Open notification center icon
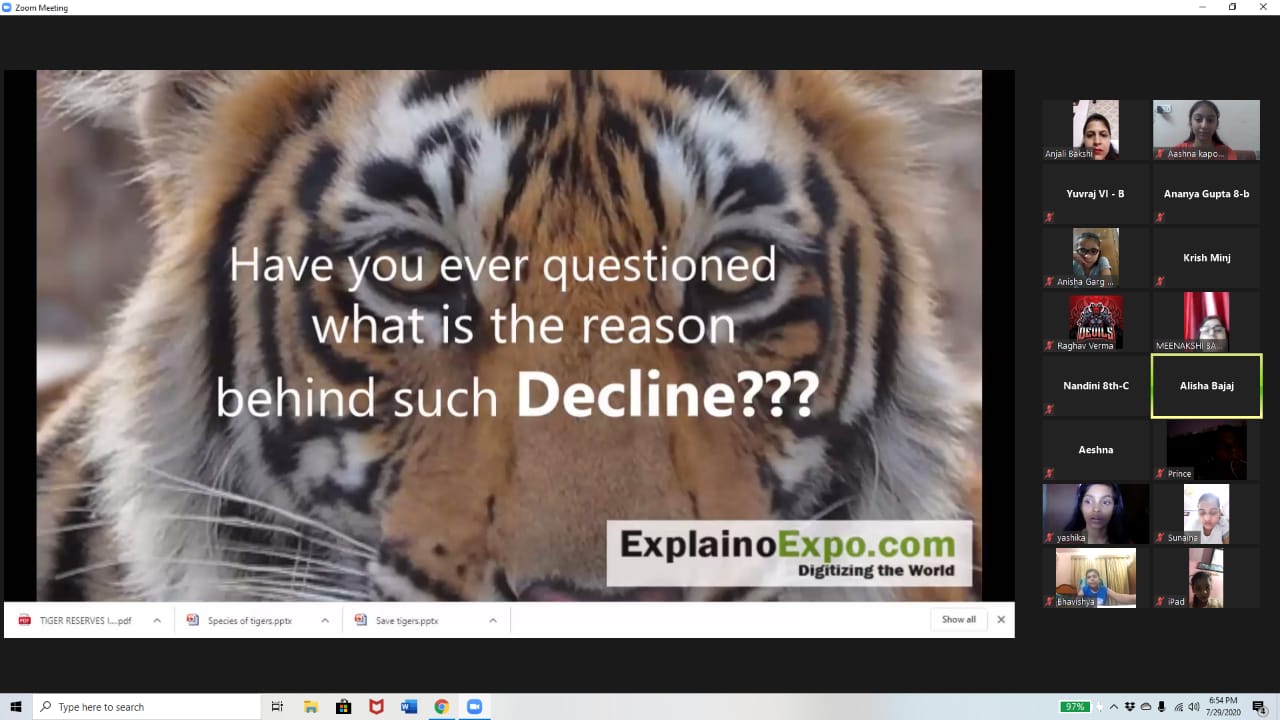 (1259, 706)
